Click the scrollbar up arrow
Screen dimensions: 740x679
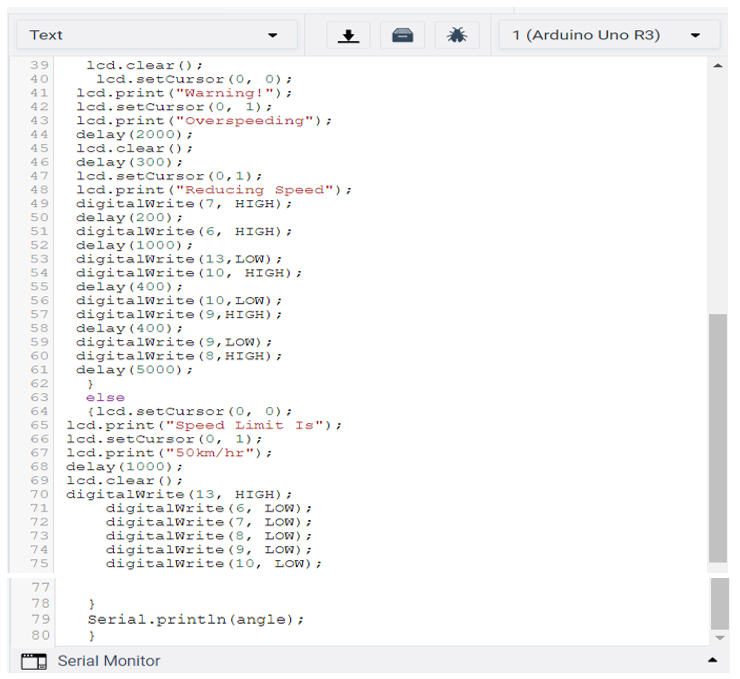718,66
